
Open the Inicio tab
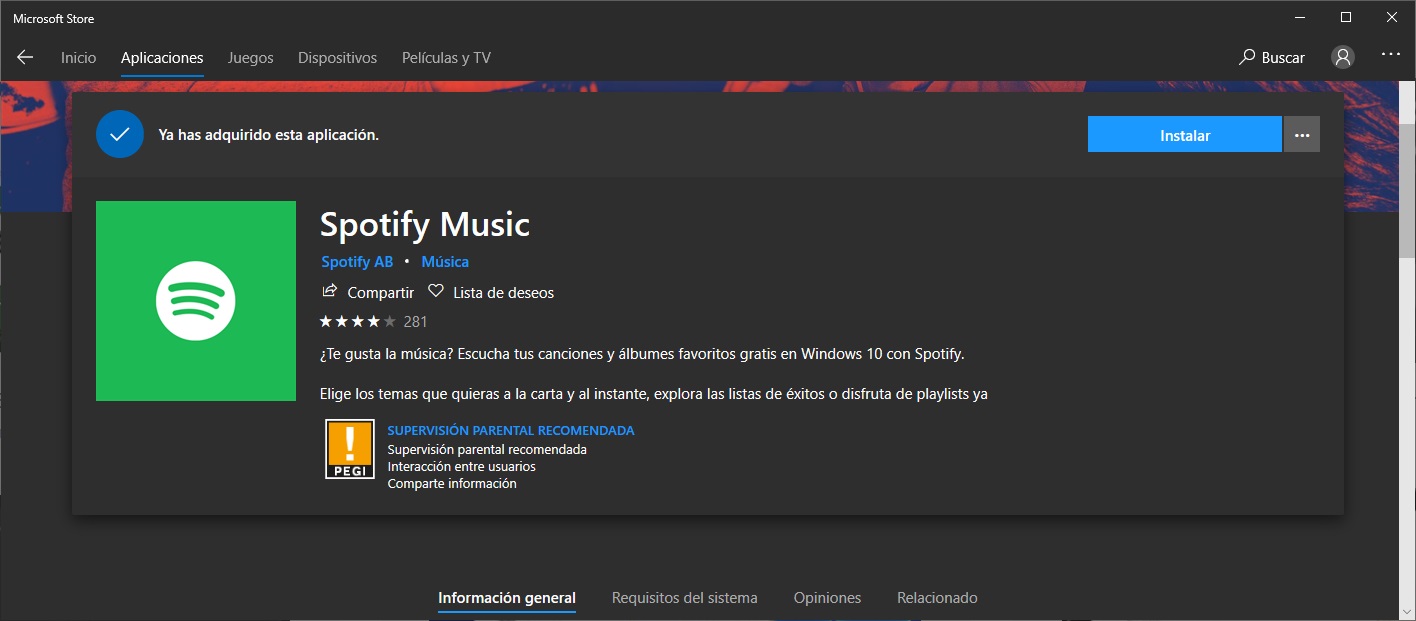(x=78, y=58)
